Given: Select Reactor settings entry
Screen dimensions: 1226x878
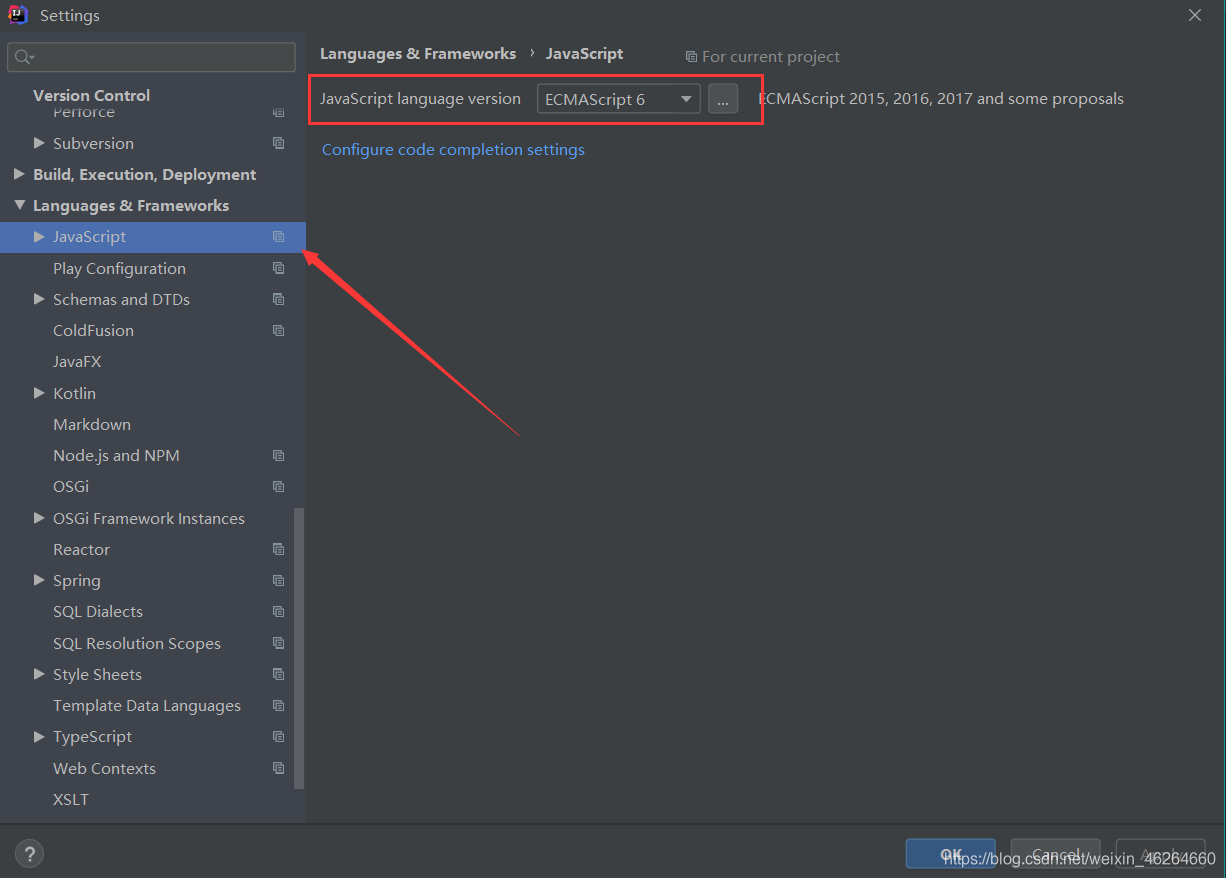Looking at the screenshot, I should tap(81, 549).
